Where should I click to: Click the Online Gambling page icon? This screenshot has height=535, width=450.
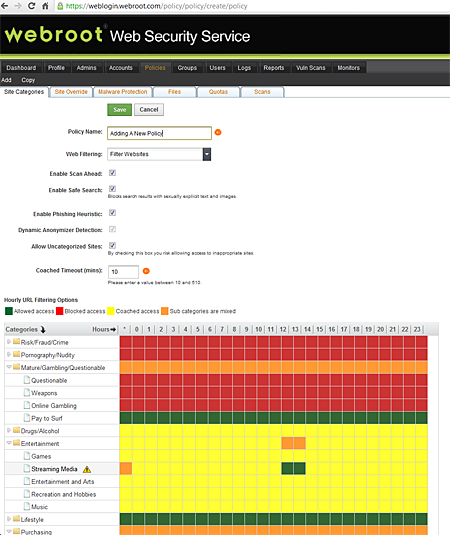tap(27, 405)
